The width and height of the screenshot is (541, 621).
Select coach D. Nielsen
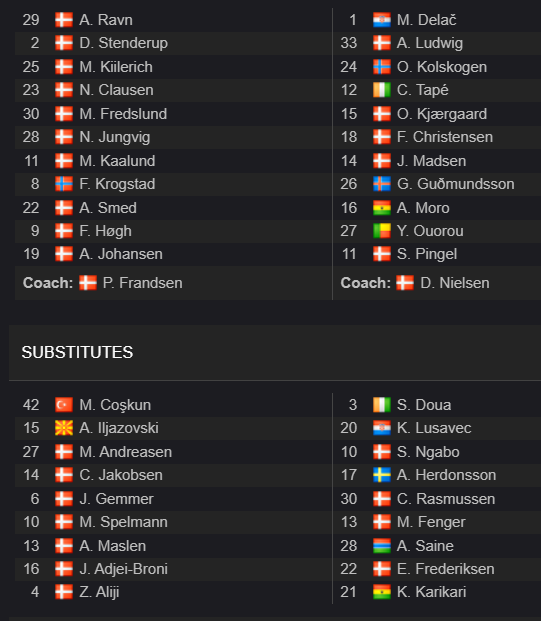[455, 283]
